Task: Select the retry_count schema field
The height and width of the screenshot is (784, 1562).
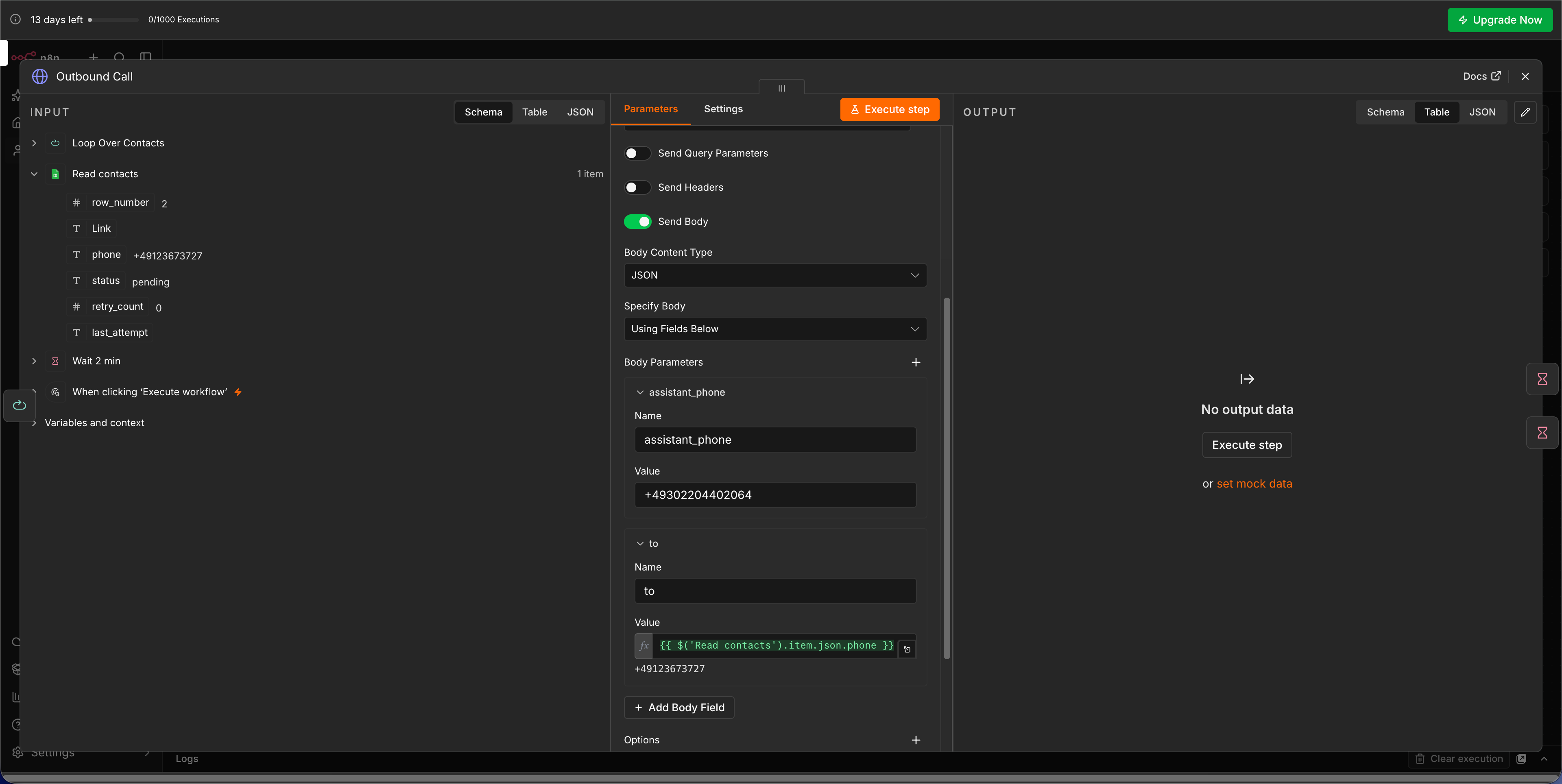Action: click(x=108, y=307)
